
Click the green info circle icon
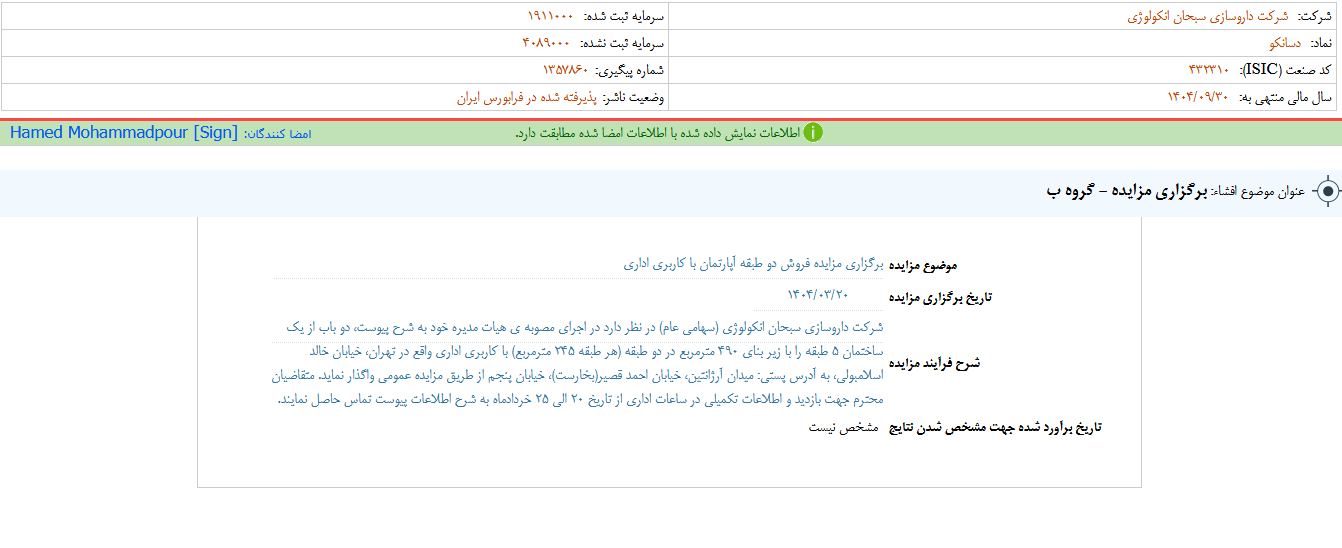point(813,133)
